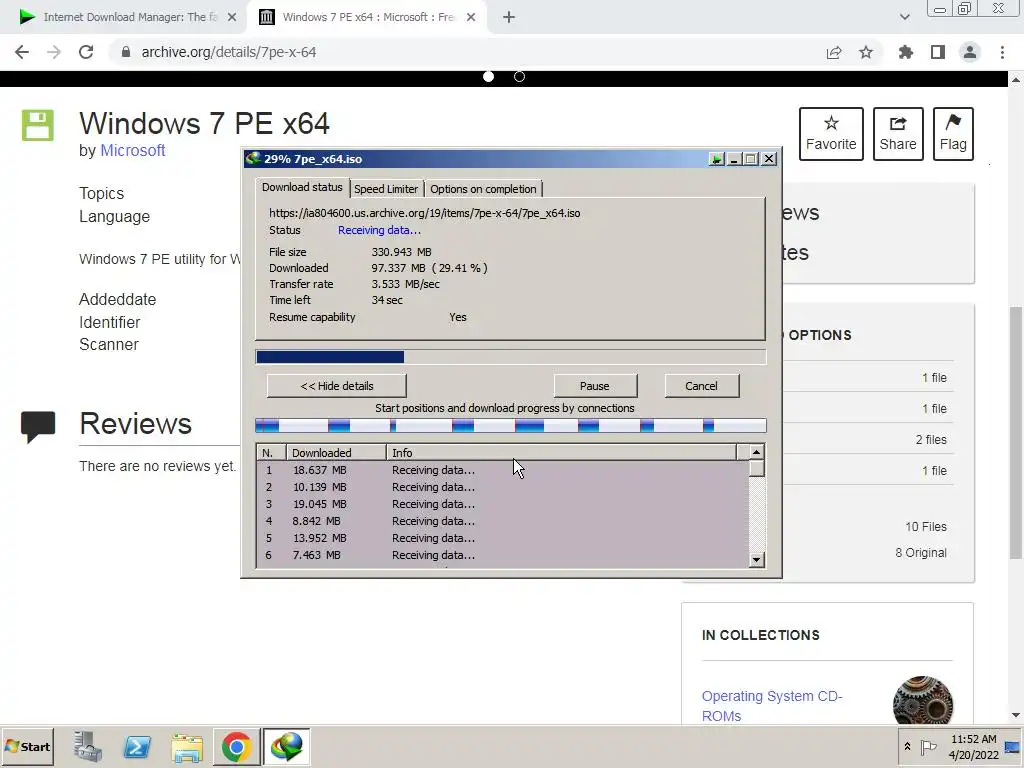Click connections list scroll up arrow
The height and width of the screenshot is (768, 1024).
[756, 452]
